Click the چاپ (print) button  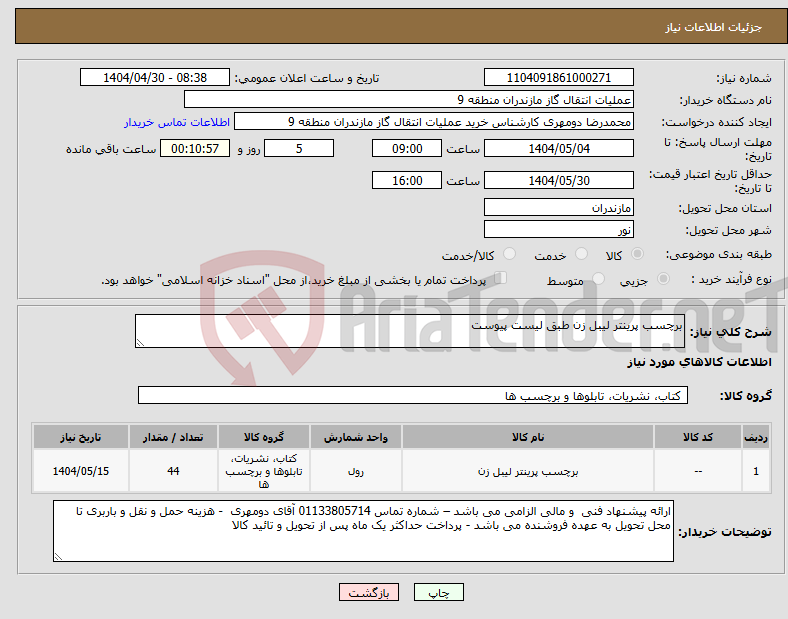click(x=438, y=593)
